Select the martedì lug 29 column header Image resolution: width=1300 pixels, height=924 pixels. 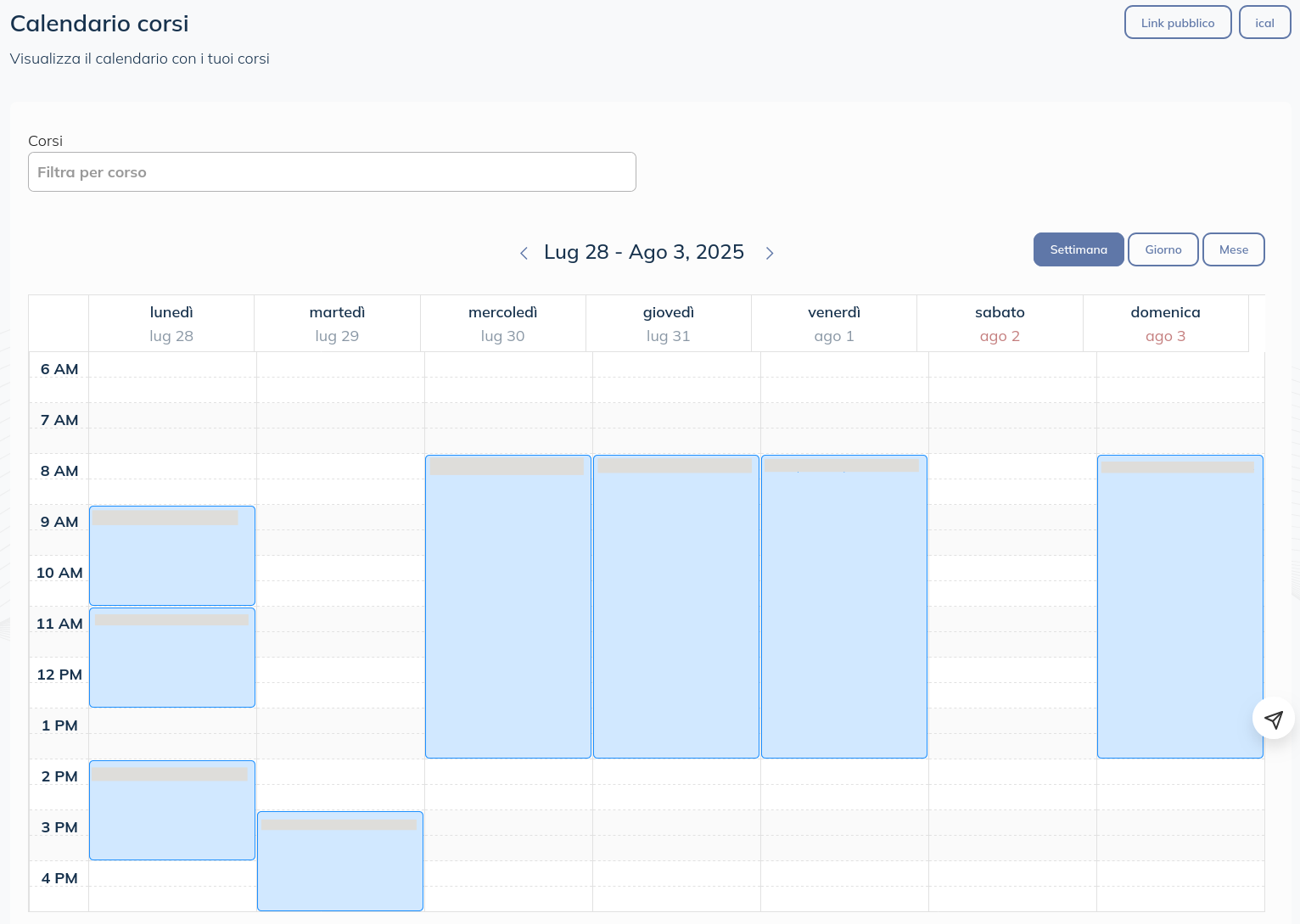337,323
